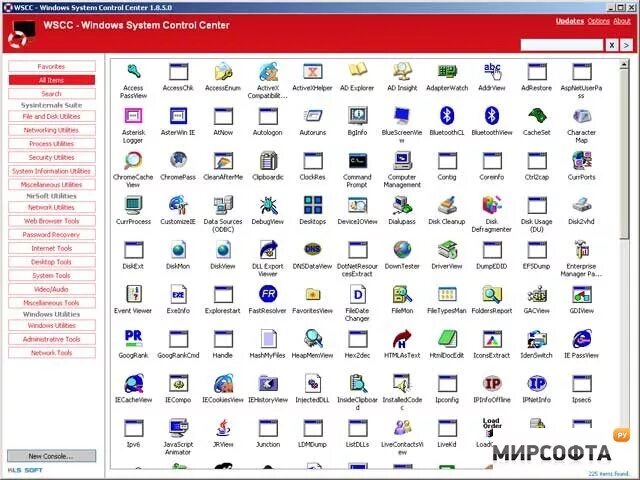Open AdapterWatch icon

[447, 72]
